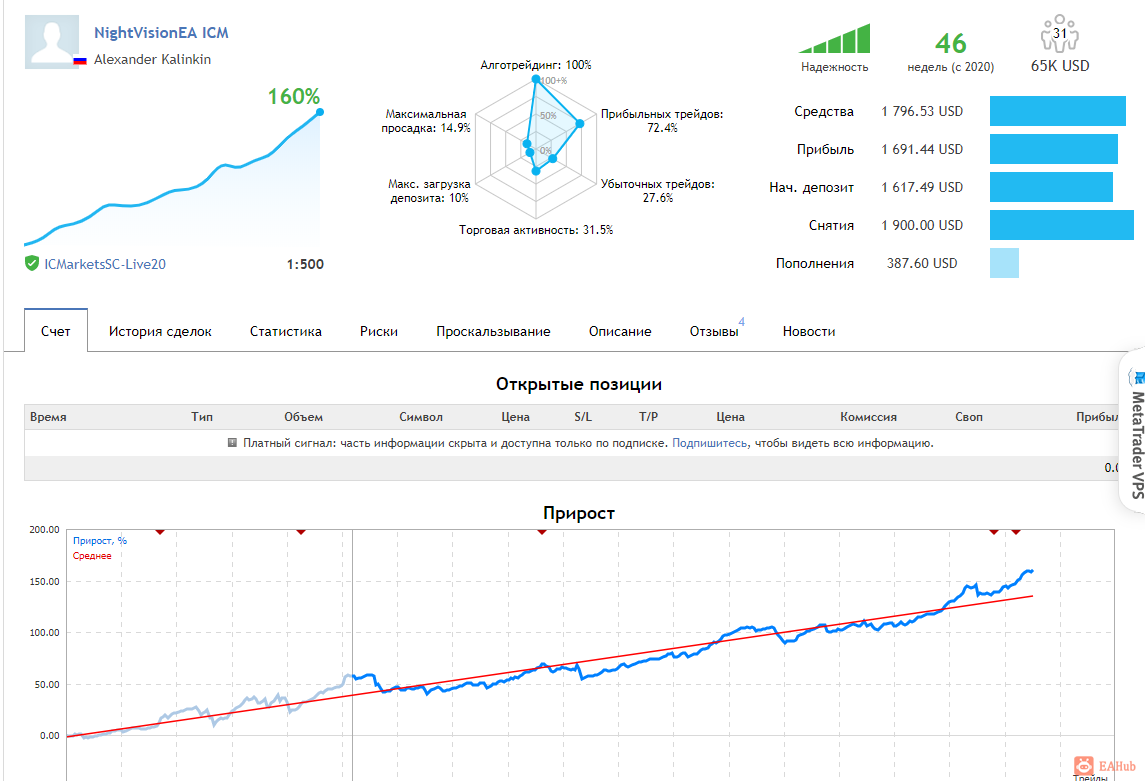Open the Риски tab
The width and height of the screenshot is (1145, 781).
pyautogui.click(x=379, y=331)
